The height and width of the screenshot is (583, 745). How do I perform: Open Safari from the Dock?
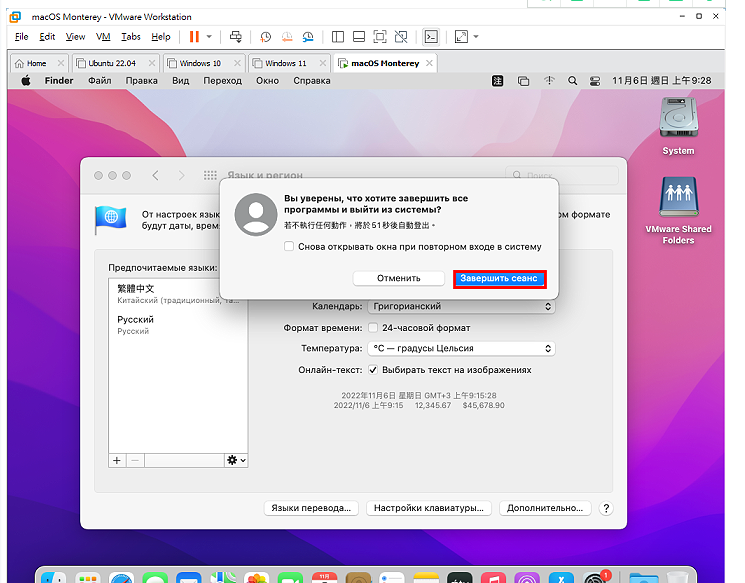[121, 578]
